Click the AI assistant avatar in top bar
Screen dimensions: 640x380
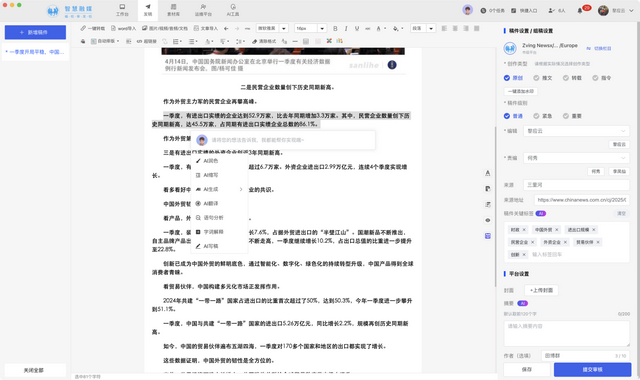[x=468, y=10]
